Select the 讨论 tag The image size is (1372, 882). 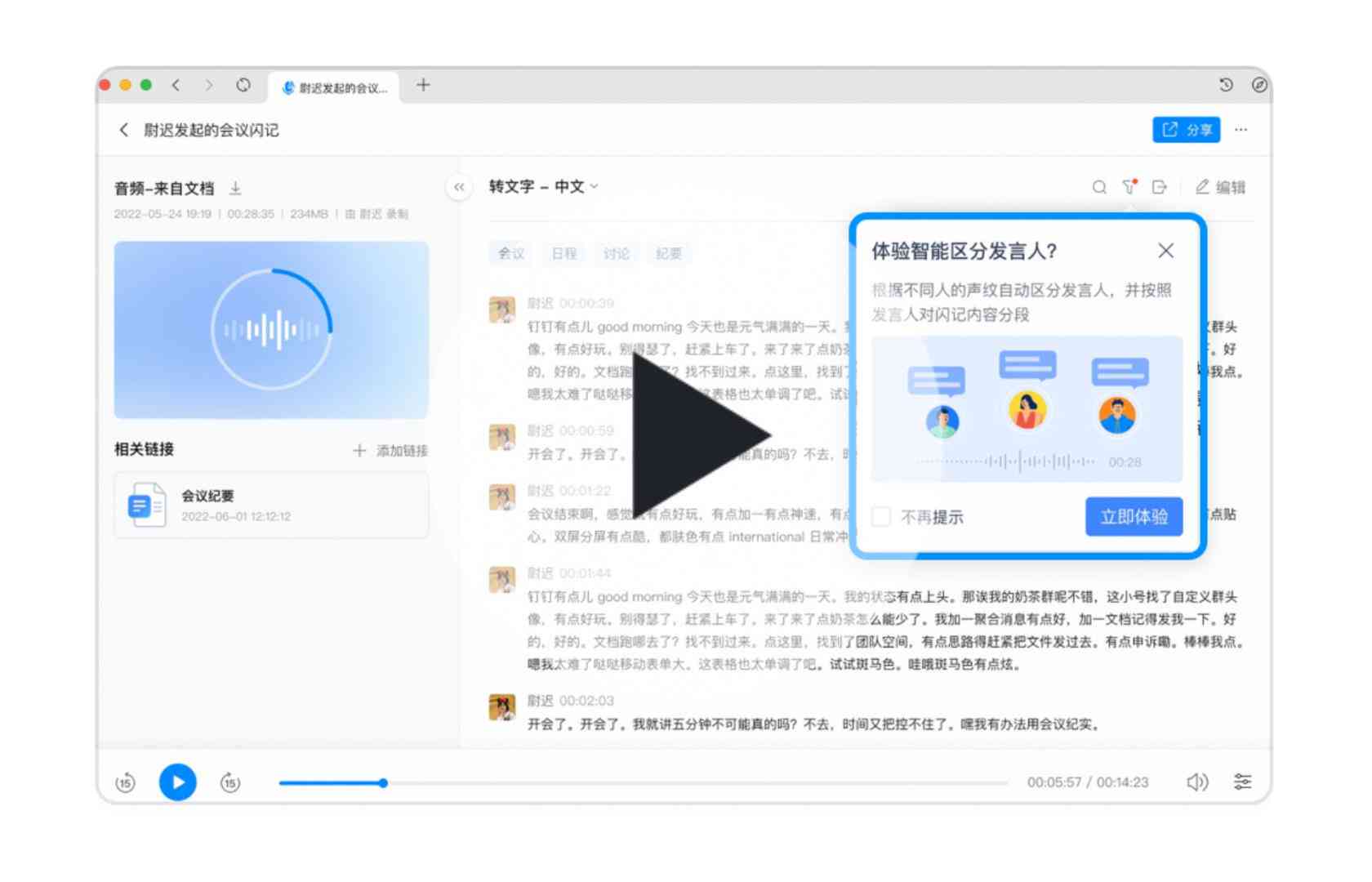[616, 253]
